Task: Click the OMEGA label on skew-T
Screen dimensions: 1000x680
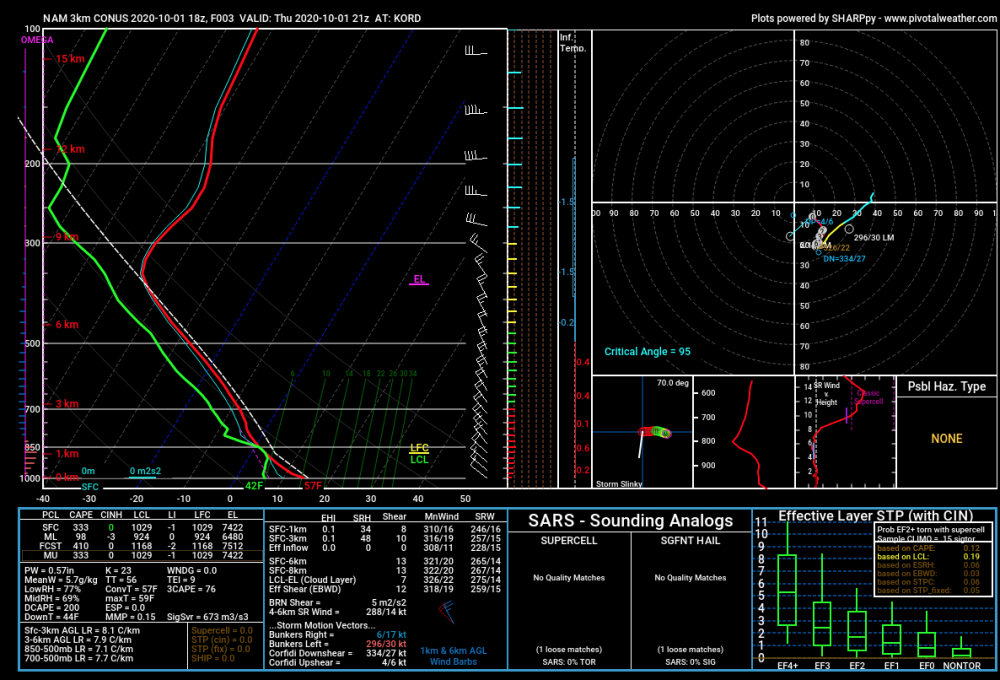Action: (x=37, y=40)
